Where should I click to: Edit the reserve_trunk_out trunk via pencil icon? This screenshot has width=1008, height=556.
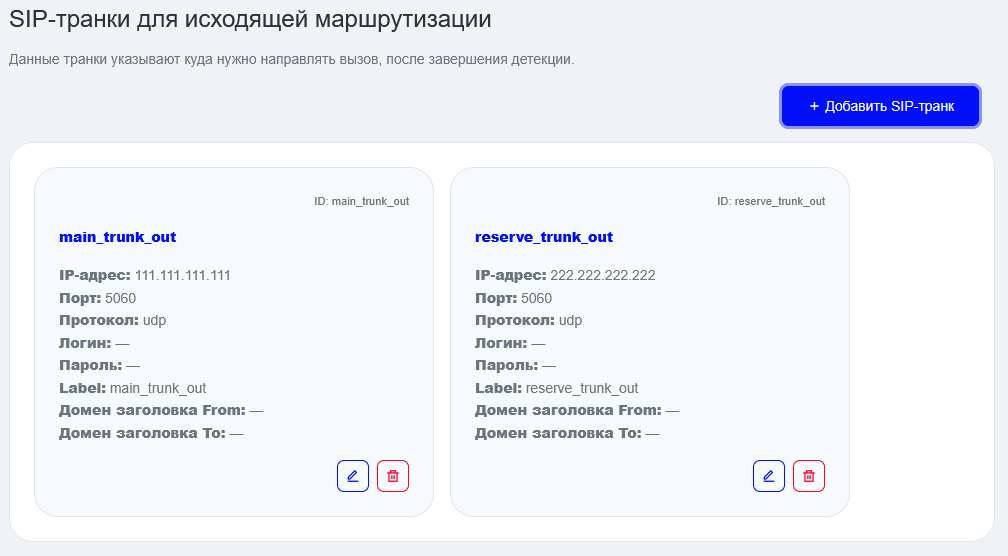tap(769, 476)
